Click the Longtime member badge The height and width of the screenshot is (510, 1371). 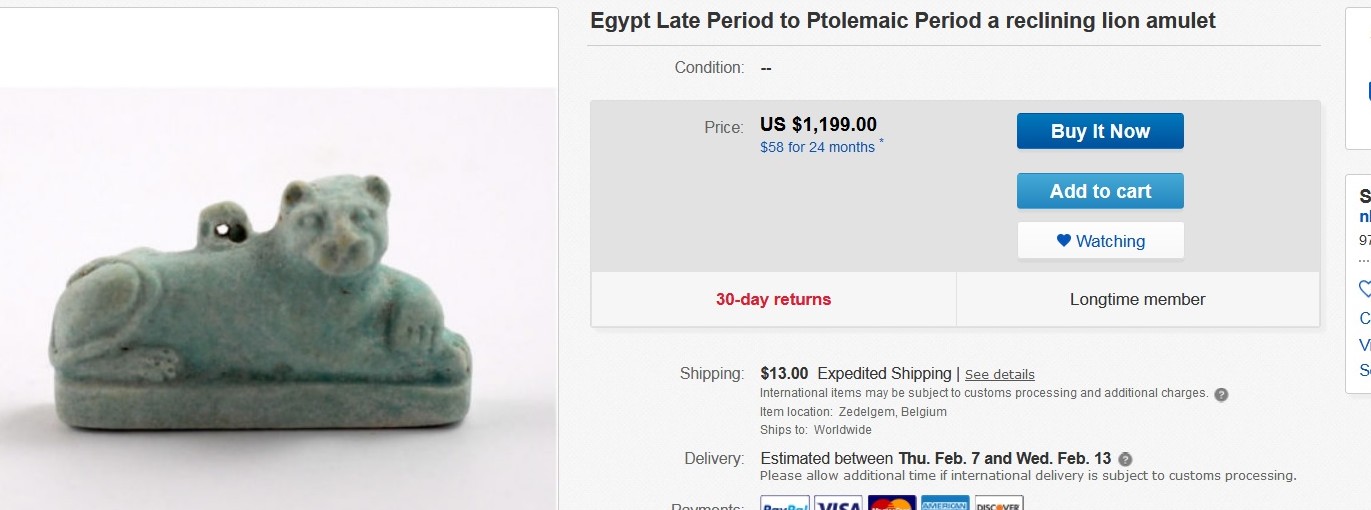pos(1137,299)
